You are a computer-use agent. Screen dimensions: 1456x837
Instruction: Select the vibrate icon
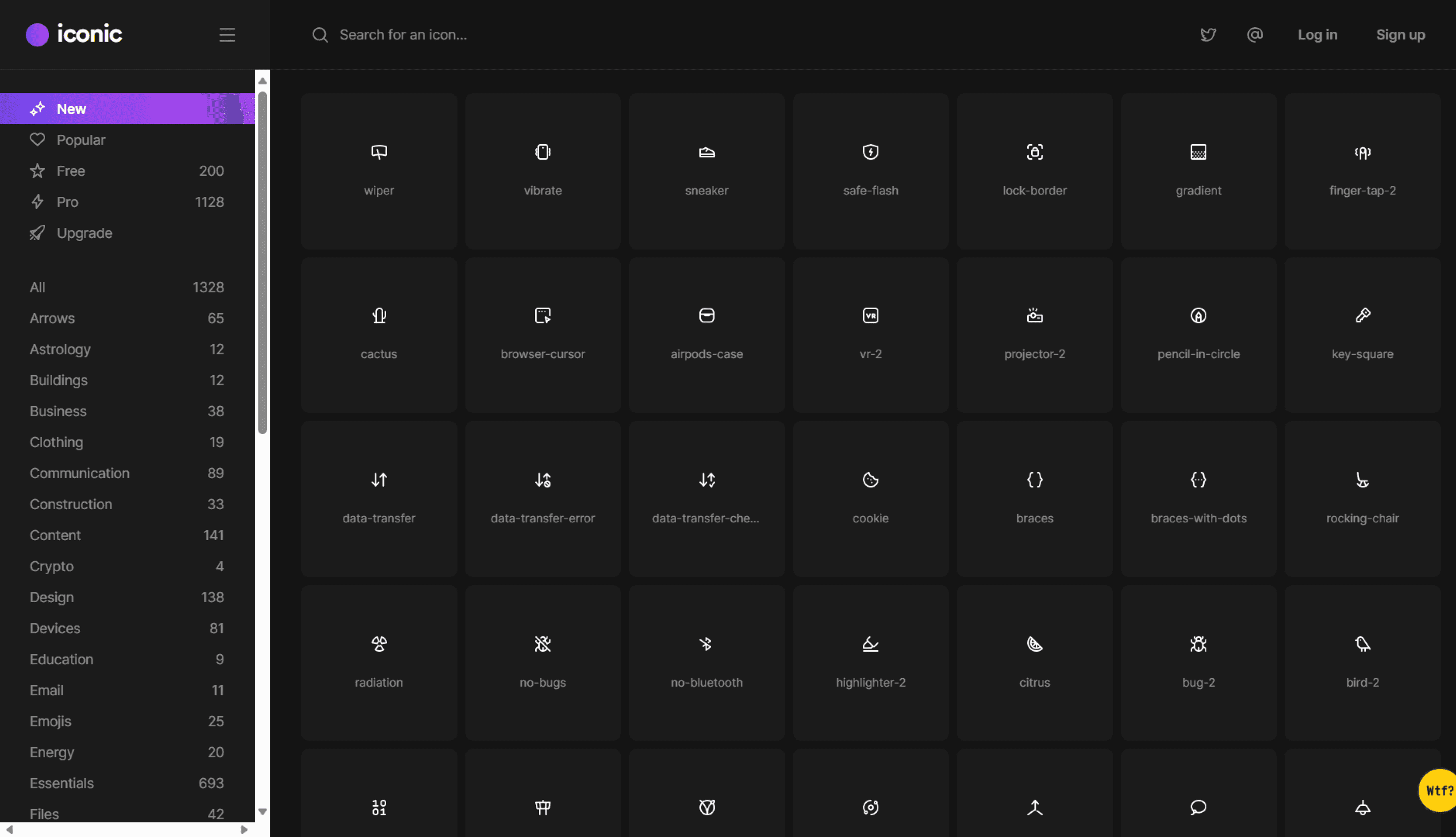542,171
